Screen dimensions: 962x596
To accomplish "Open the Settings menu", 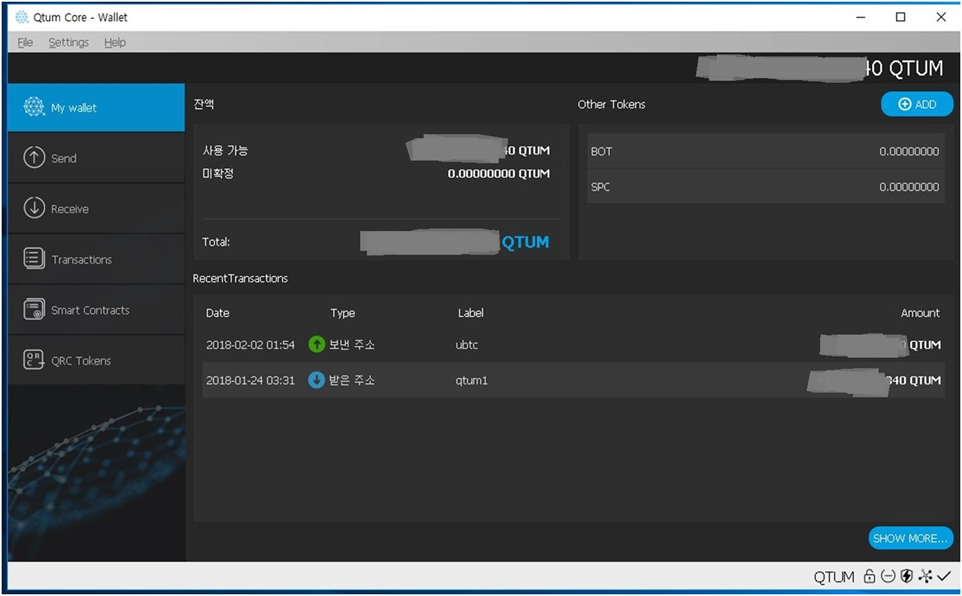I will click(x=69, y=42).
